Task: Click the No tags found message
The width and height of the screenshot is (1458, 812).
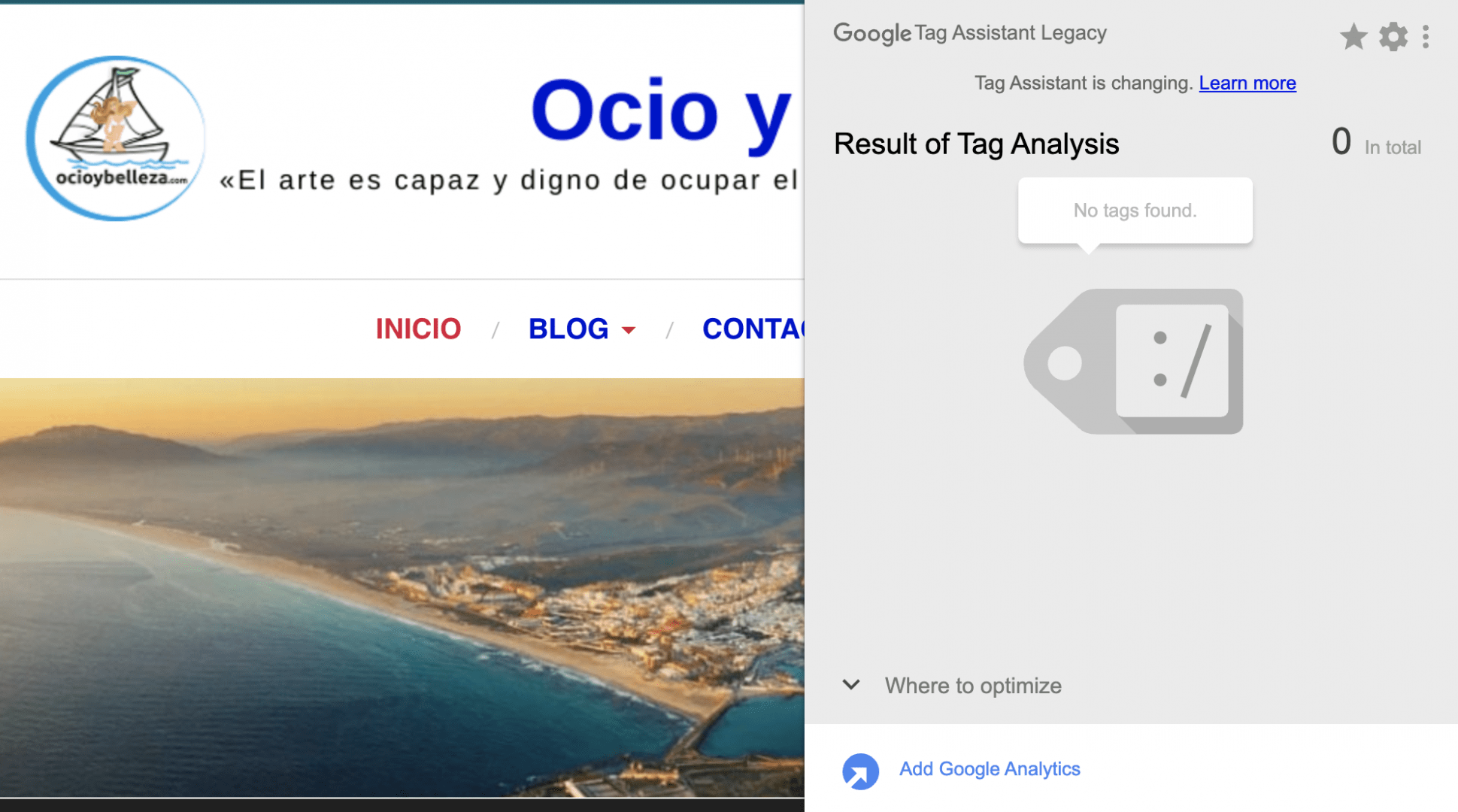Action: coord(1135,211)
